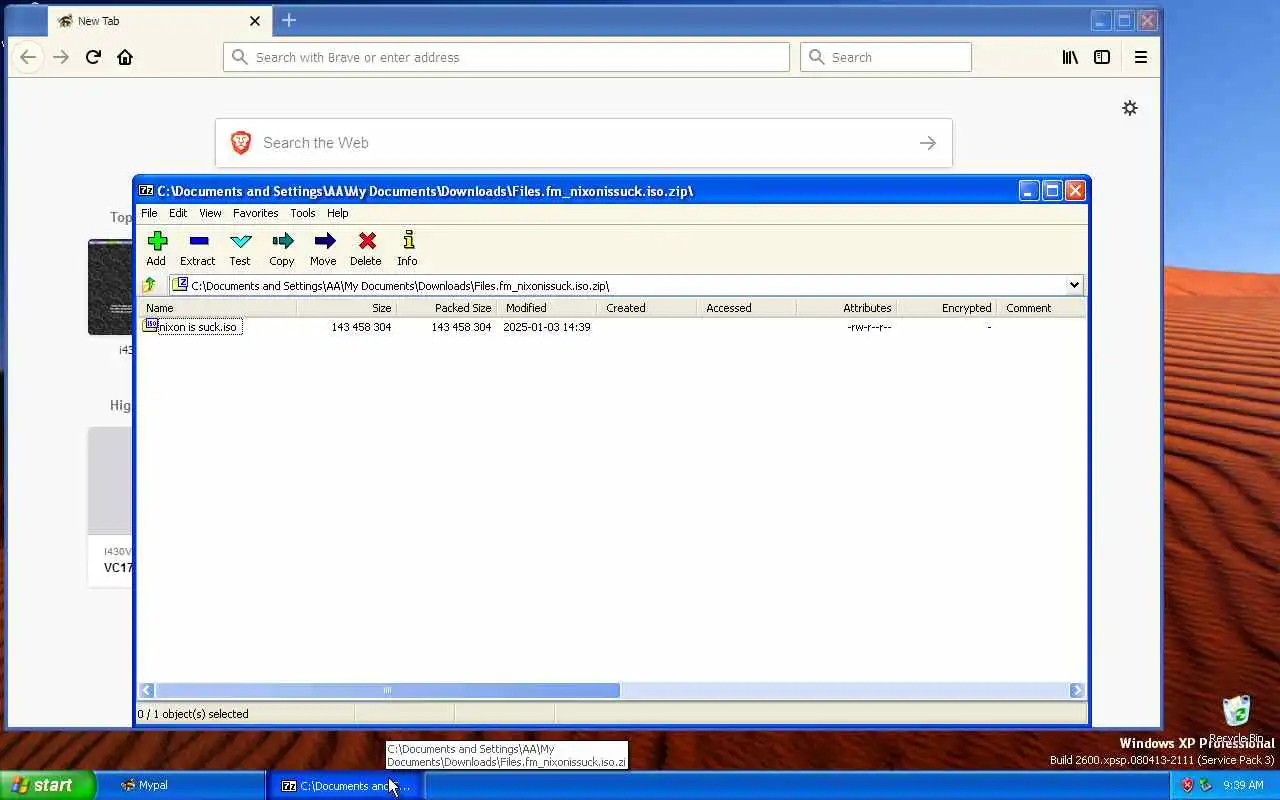Sort by Comment column header
The image size is (1280, 800).
pos(1041,308)
